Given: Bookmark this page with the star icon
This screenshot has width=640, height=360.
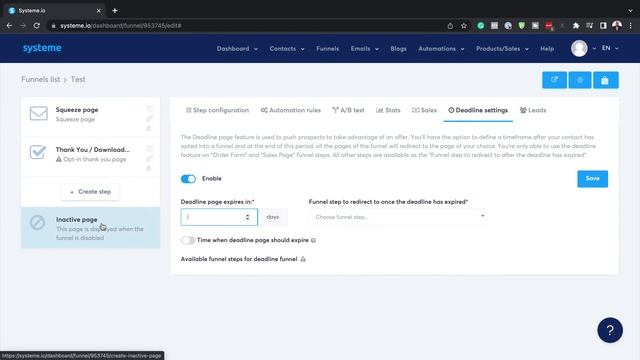Looking at the screenshot, I should pyautogui.click(x=464, y=26).
